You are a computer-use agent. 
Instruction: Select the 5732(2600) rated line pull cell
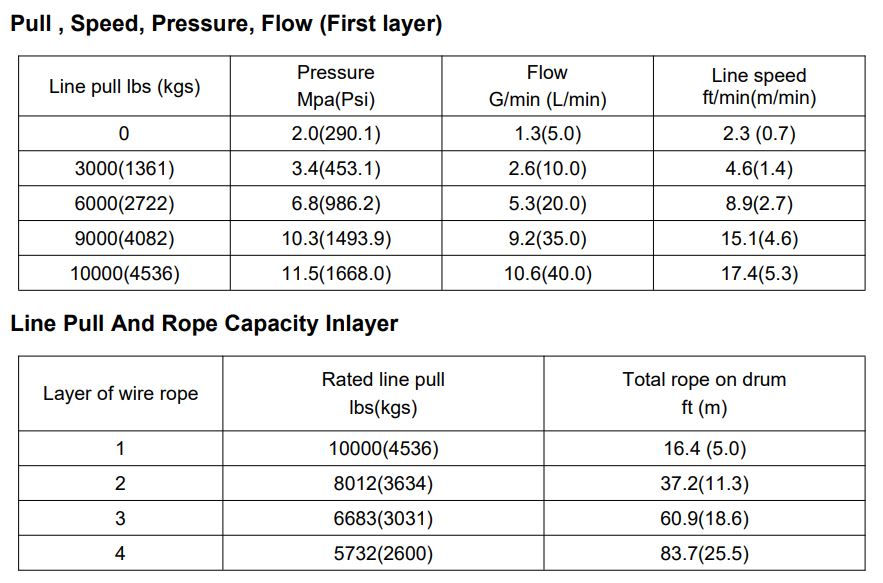[383, 553]
